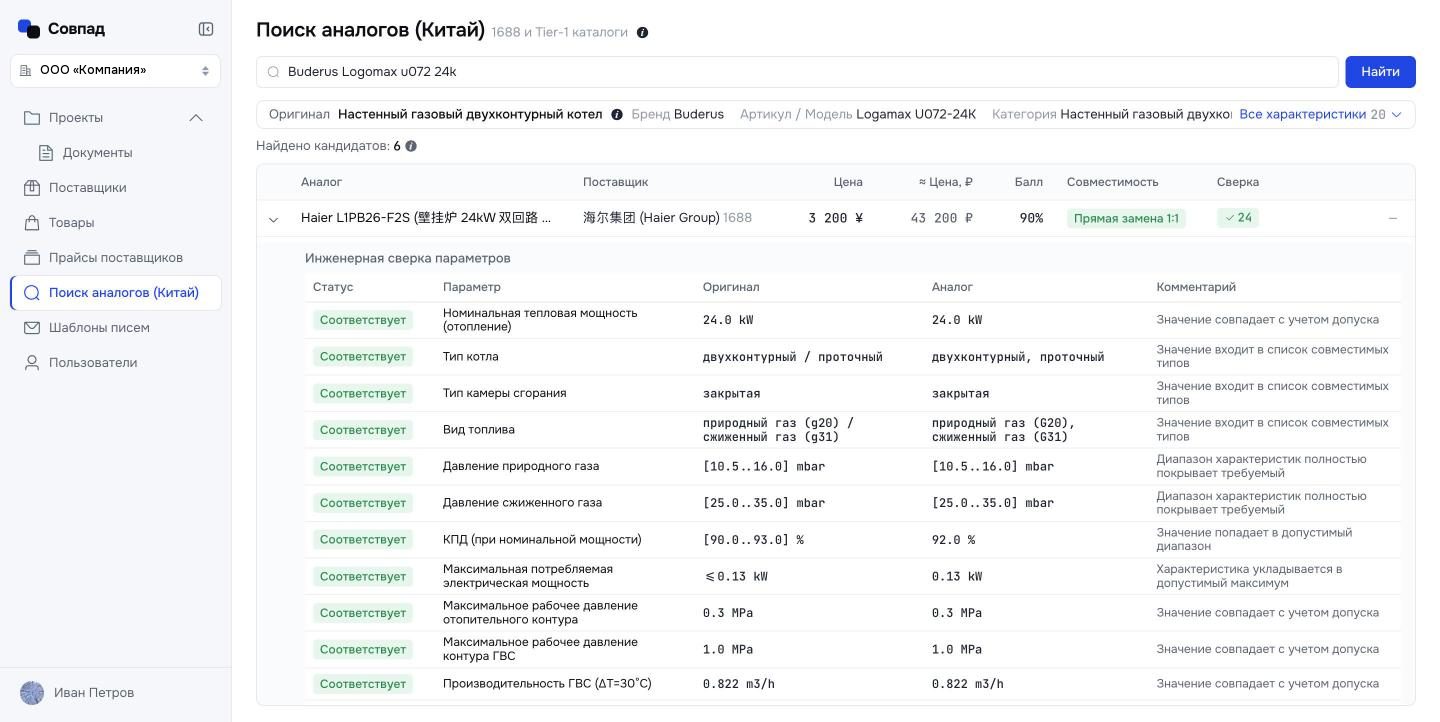
Task: Click analog value 92.0 %
Action: point(953,540)
